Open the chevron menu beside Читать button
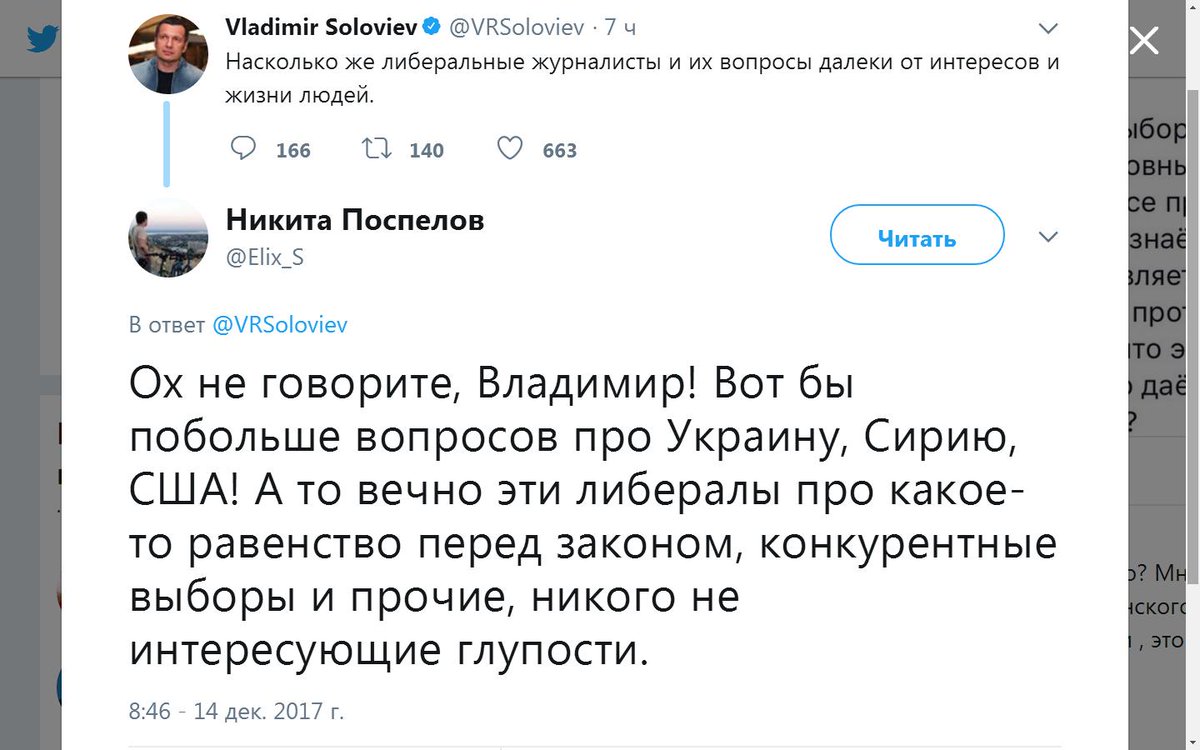This screenshot has width=1200, height=750. point(1048,237)
